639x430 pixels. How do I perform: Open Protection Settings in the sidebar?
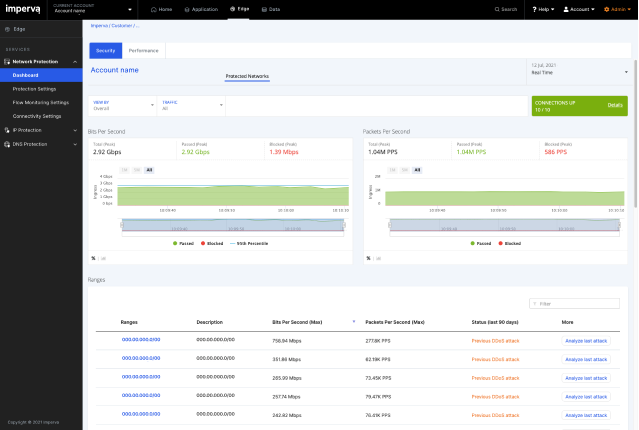pyautogui.click(x=34, y=89)
